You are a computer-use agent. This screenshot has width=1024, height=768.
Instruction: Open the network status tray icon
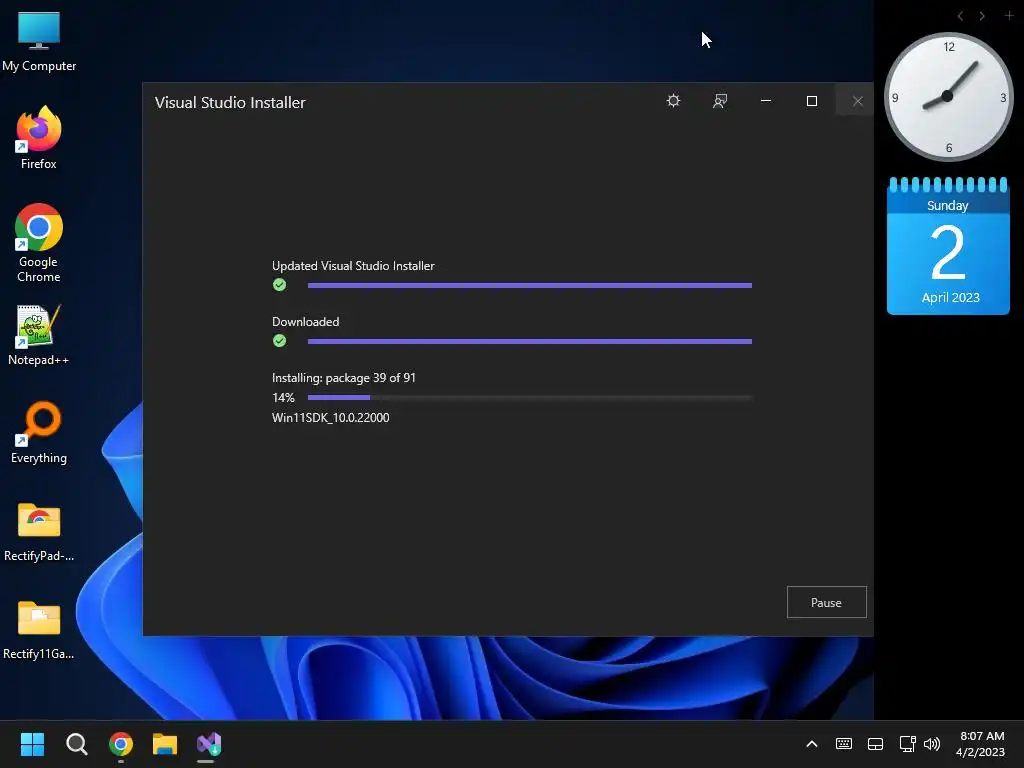pos(907,744)
